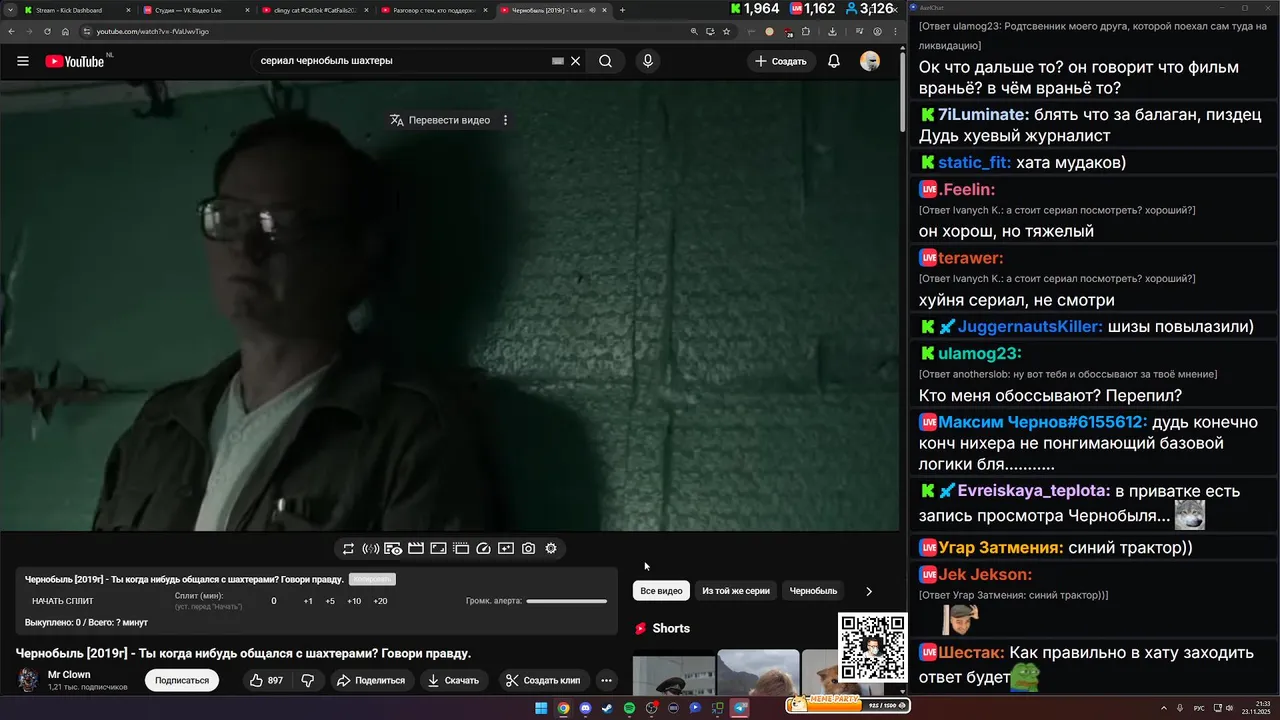The width and height of the screenshot is (1280, 720).
Task: Open Spotify from the taskbar
Action: pos(629,708)
